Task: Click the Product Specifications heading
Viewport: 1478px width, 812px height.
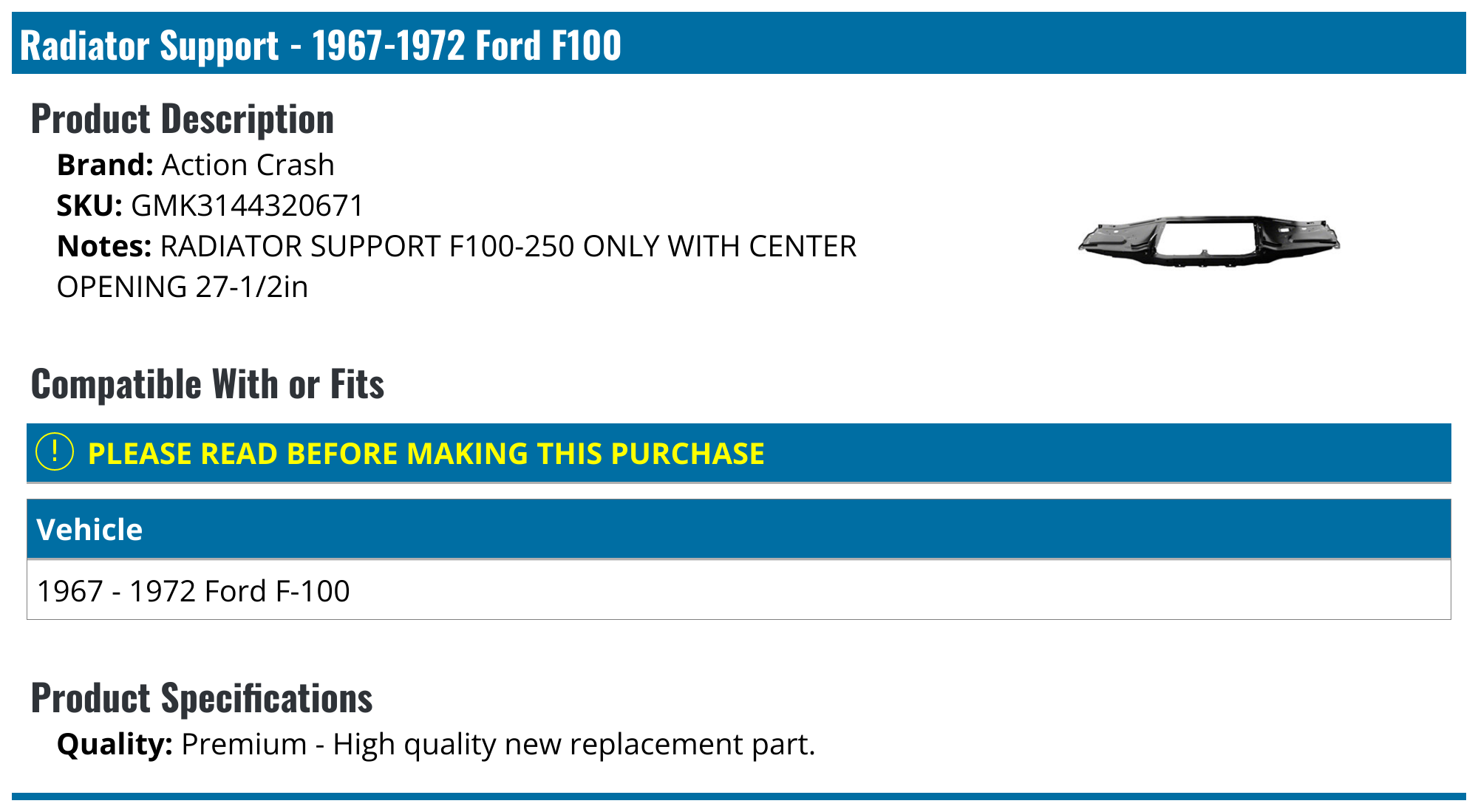Action: [202, 698]
